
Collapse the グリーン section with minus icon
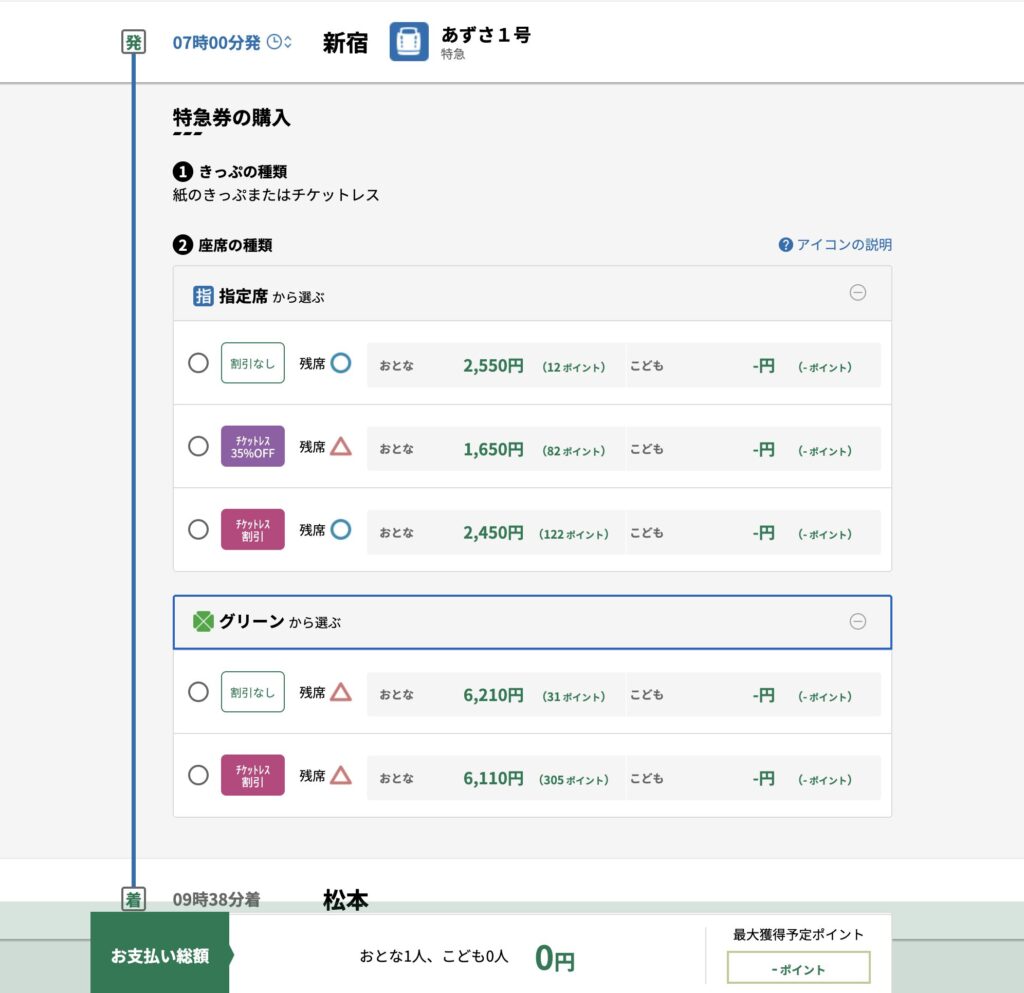tap(857, 622)
